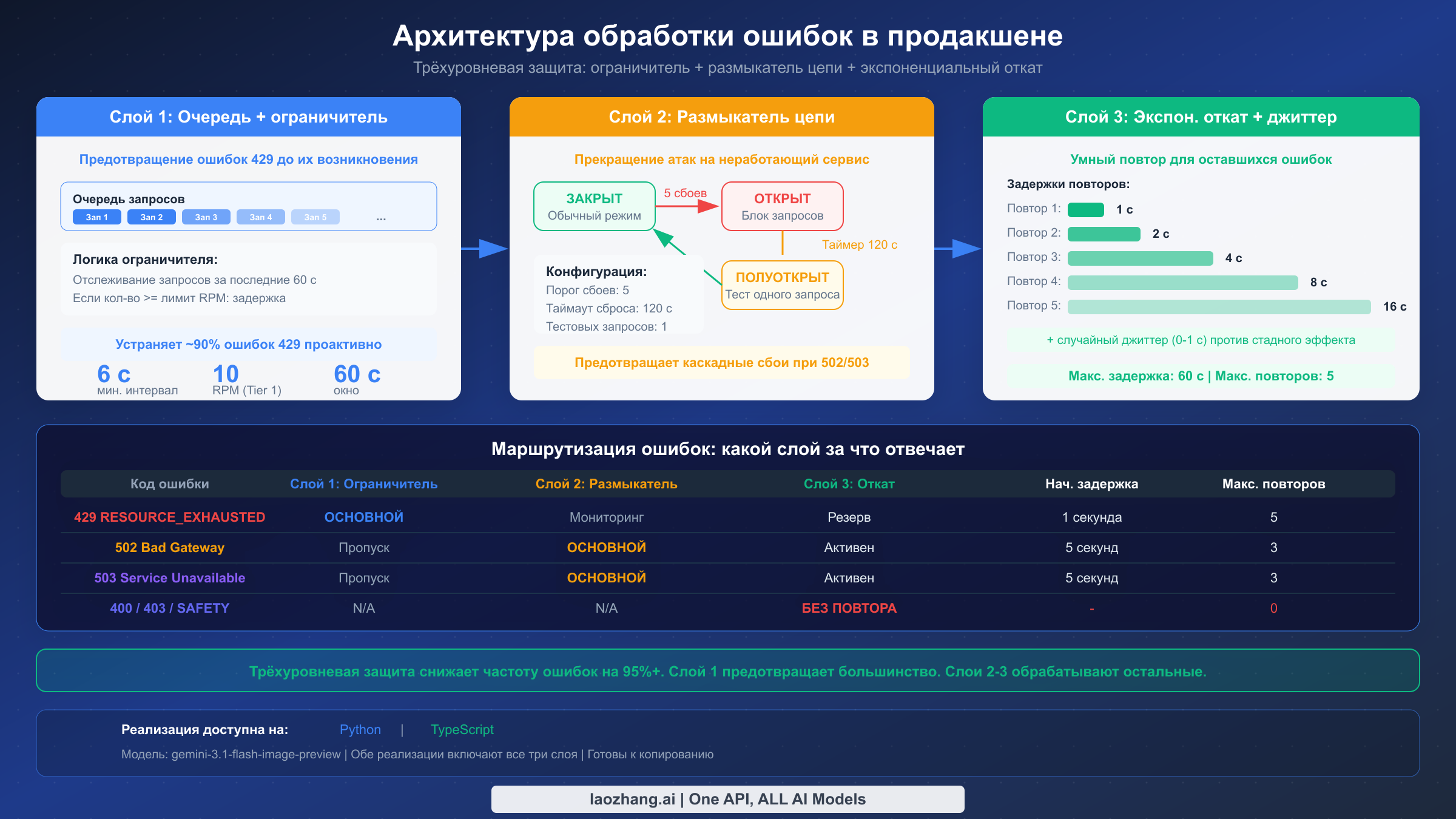
Task: Open the Python implementation link
Action: [360, 730]
